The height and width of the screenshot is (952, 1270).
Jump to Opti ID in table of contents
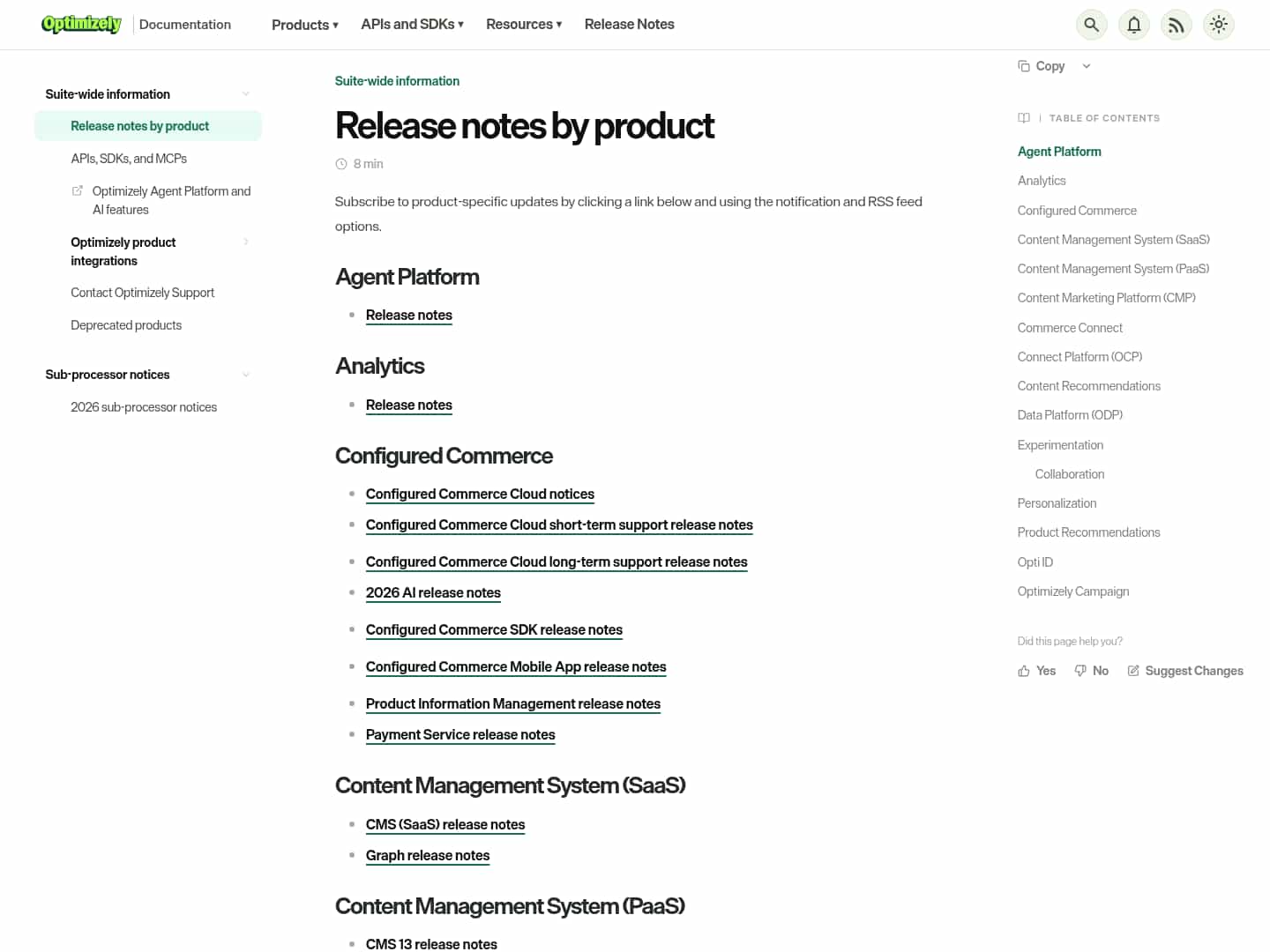coord(1035,562)
